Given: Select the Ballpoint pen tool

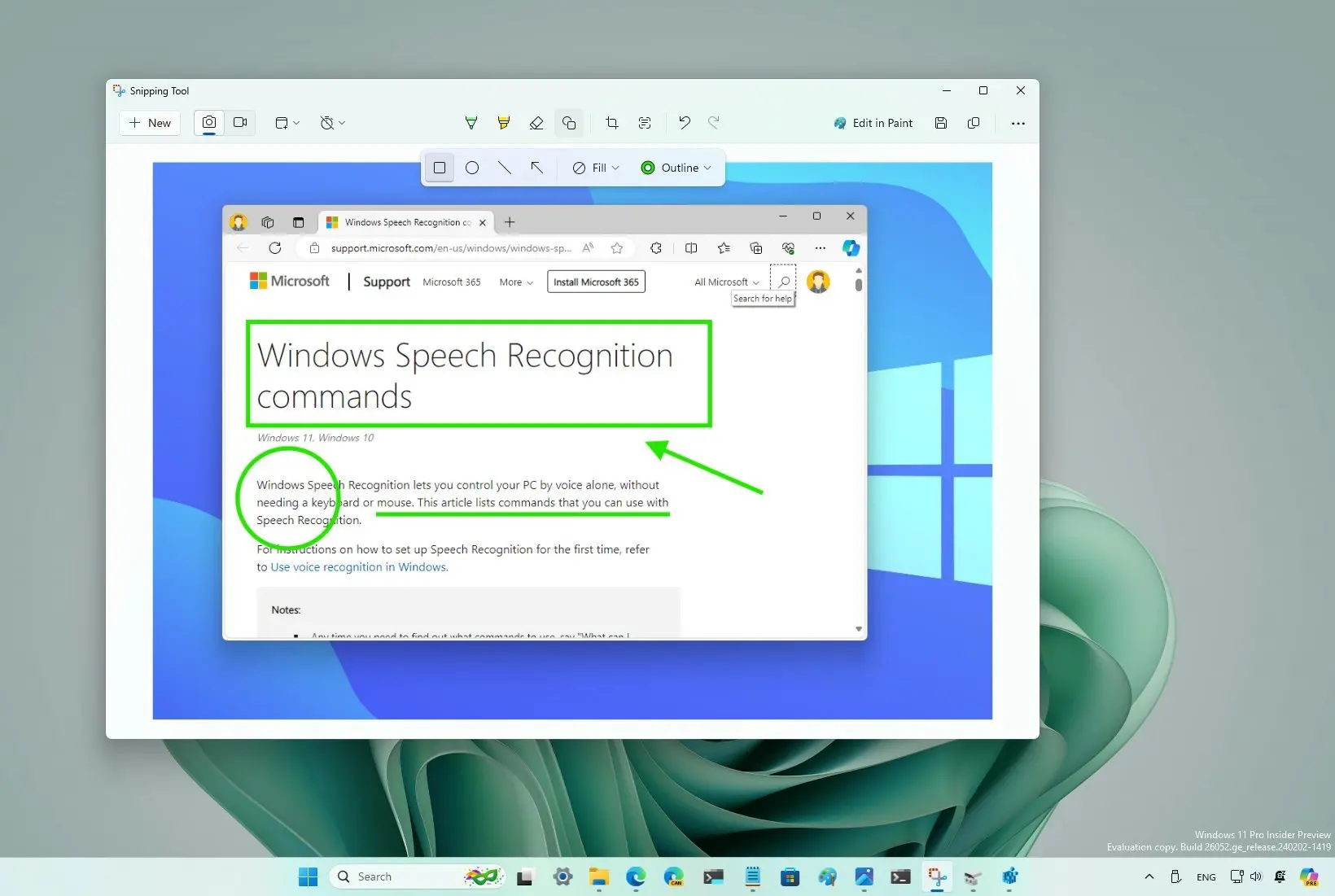Looking at the screenshot, I should coord(471,123).
